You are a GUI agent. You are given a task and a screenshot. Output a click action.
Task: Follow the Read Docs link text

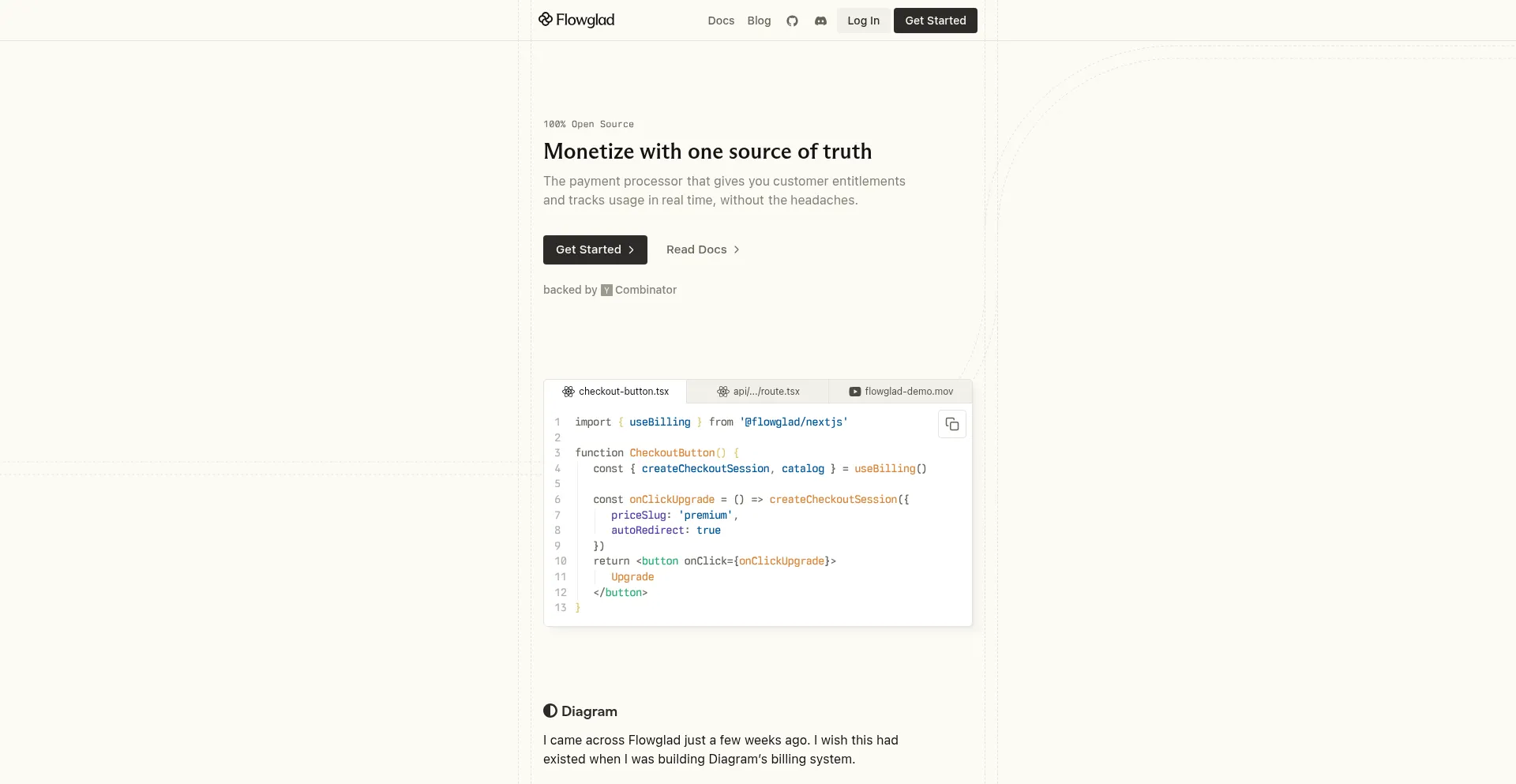point(696,249)
